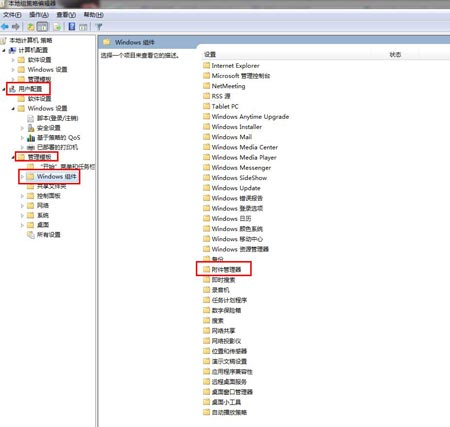
Task: Click the Export List toolbar icon
Action: 57,27
